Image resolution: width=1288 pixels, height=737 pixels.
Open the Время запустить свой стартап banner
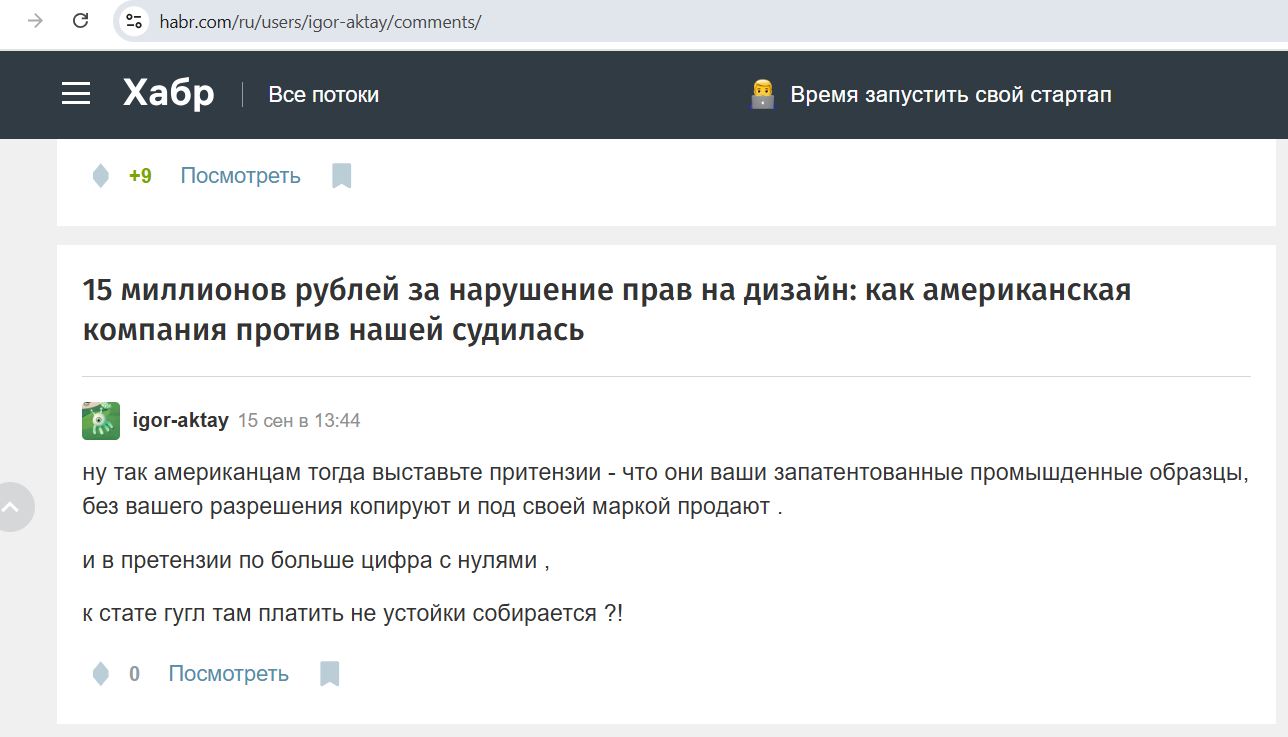pos(950,95)
